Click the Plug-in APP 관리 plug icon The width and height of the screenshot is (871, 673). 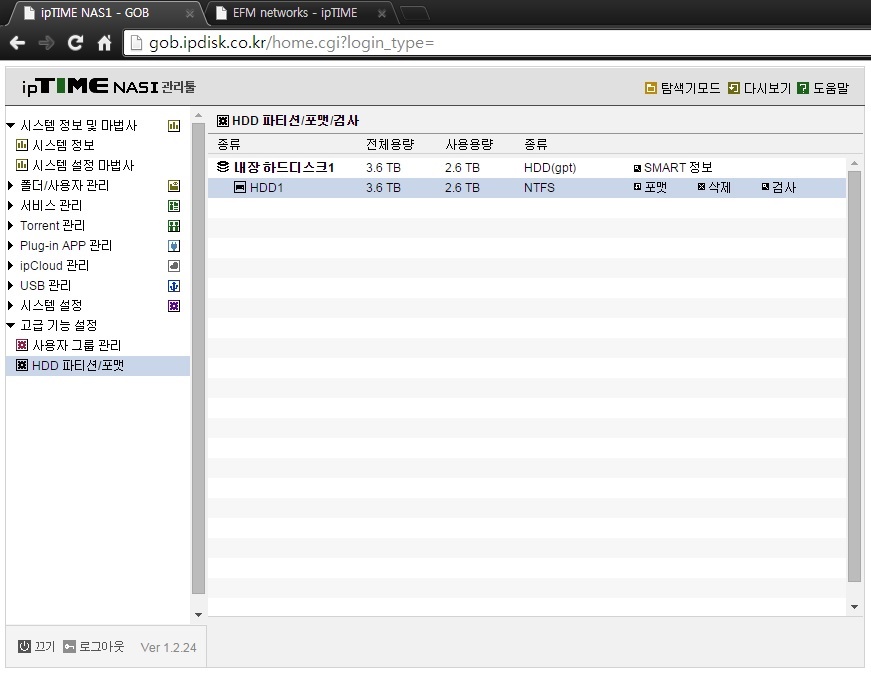point(174,246)
